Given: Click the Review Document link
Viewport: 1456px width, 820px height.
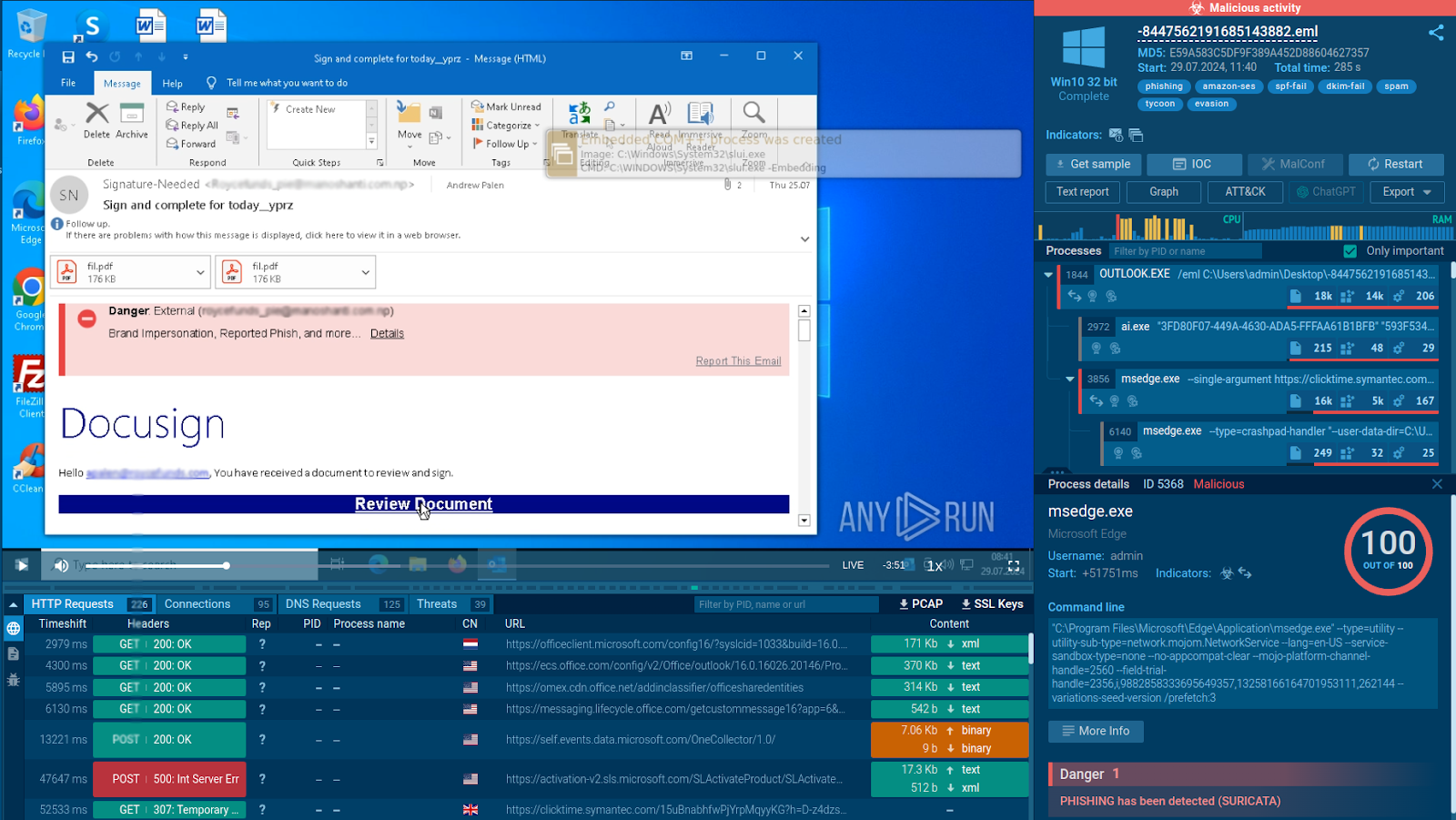Looking at the screenshot, I should pyautogui.click(x=423, y=504).
